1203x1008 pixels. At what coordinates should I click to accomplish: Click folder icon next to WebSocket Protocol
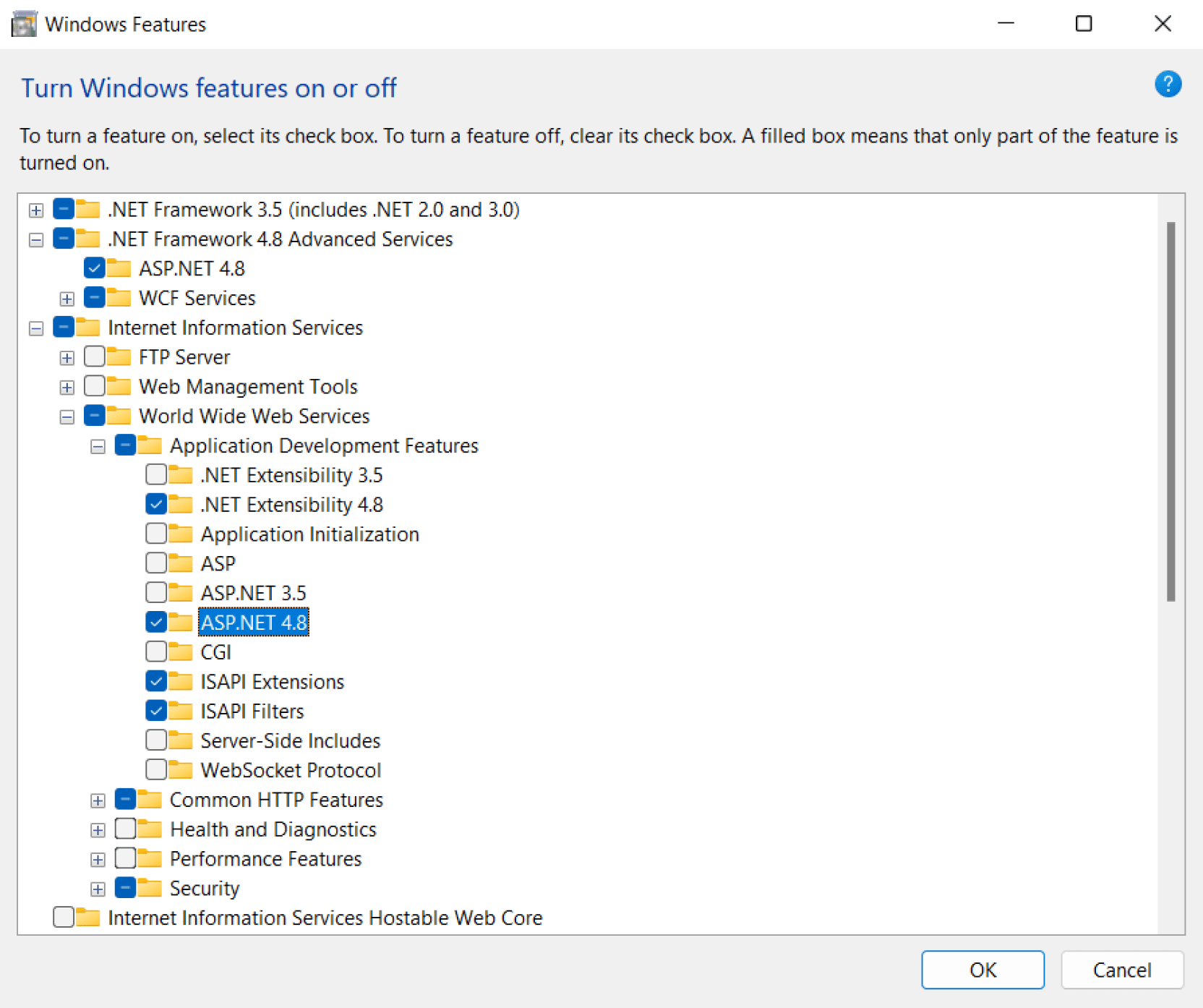tap(181, 769)
